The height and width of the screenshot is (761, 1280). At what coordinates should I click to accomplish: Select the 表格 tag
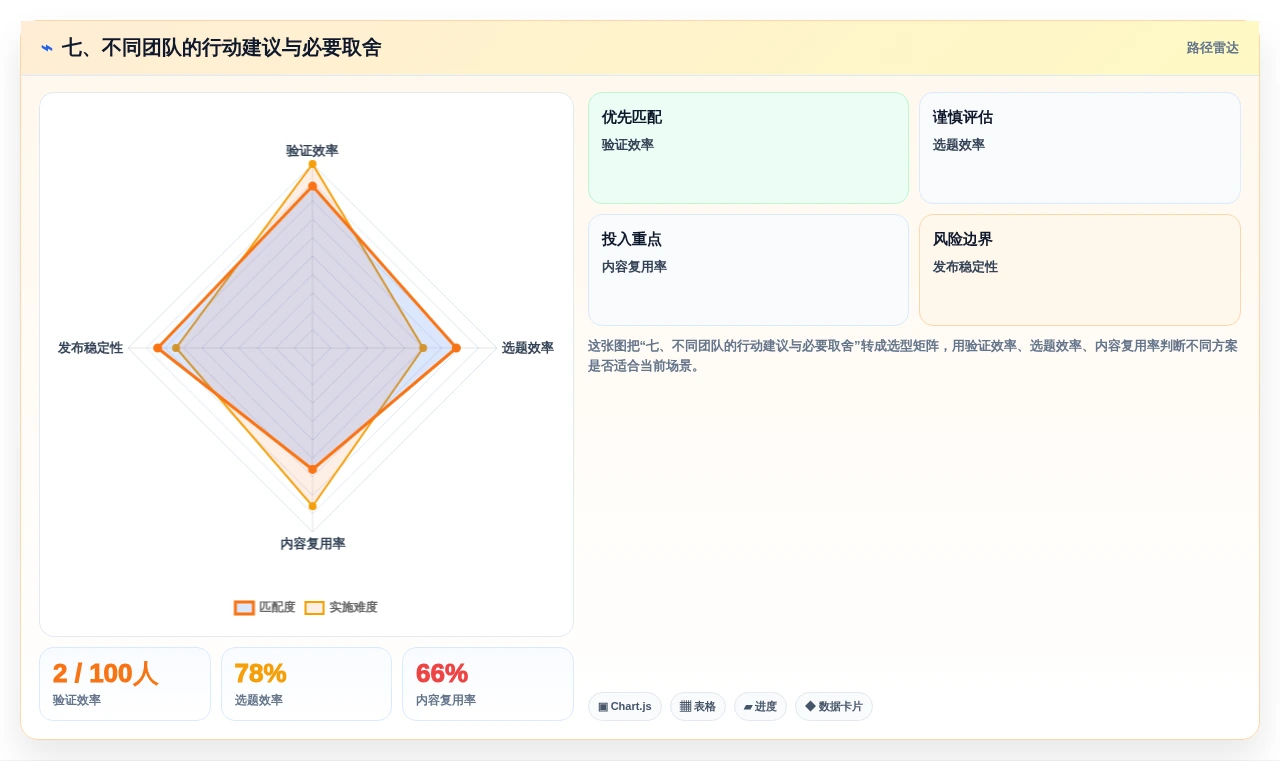point(698,707)
